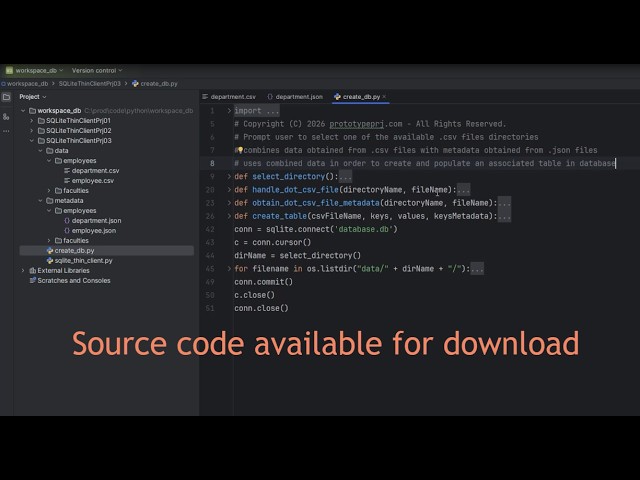Unfold the create_table function
The height and width of the screenshot is (480, 640).
pyautogui.click(x=229, y=216)
